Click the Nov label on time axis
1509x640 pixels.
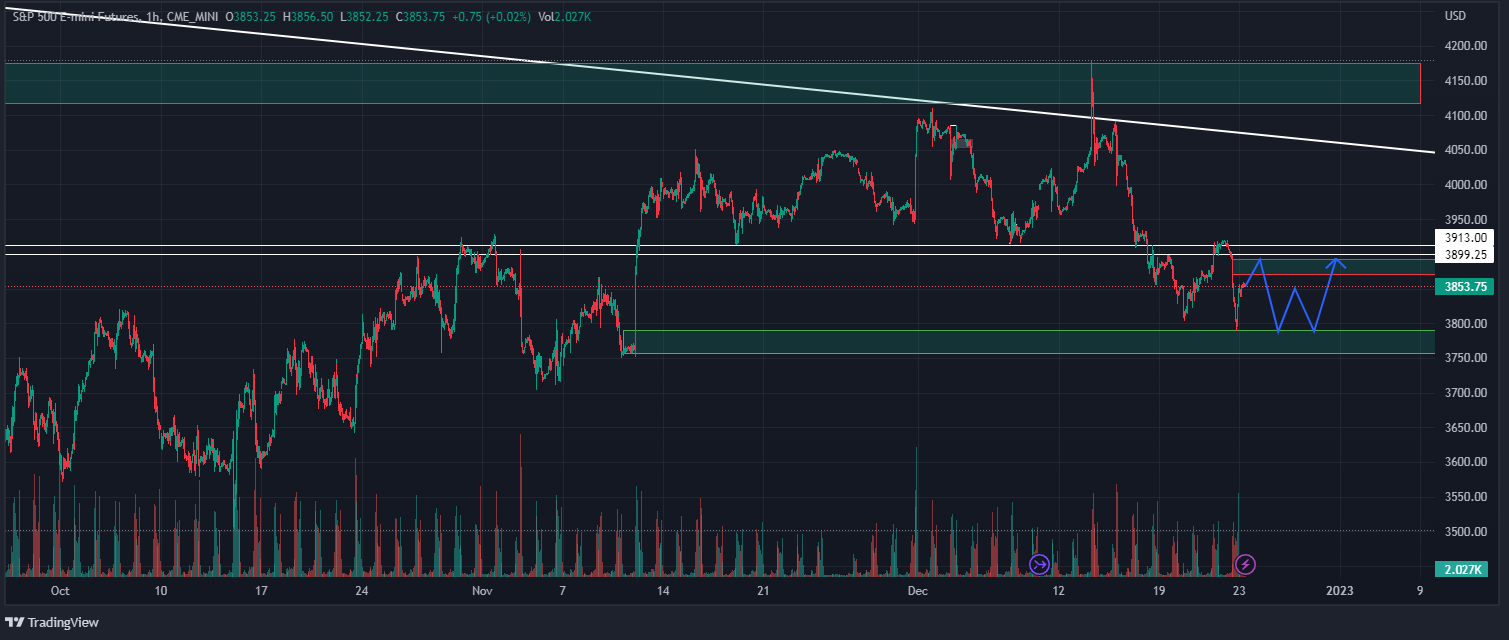(x=483, y=591)
